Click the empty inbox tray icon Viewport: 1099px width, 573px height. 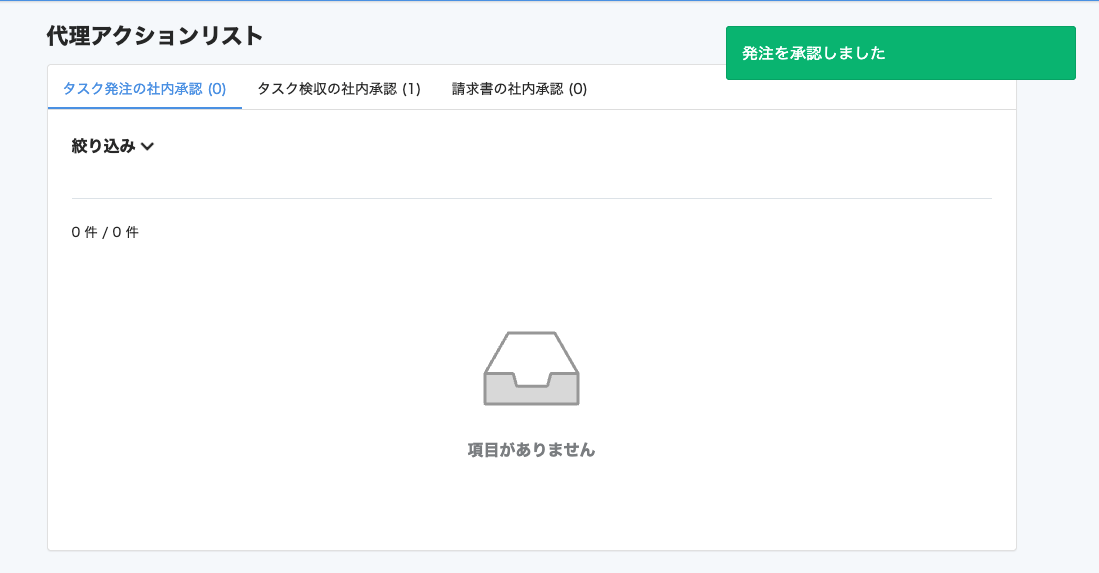point(531,368)
